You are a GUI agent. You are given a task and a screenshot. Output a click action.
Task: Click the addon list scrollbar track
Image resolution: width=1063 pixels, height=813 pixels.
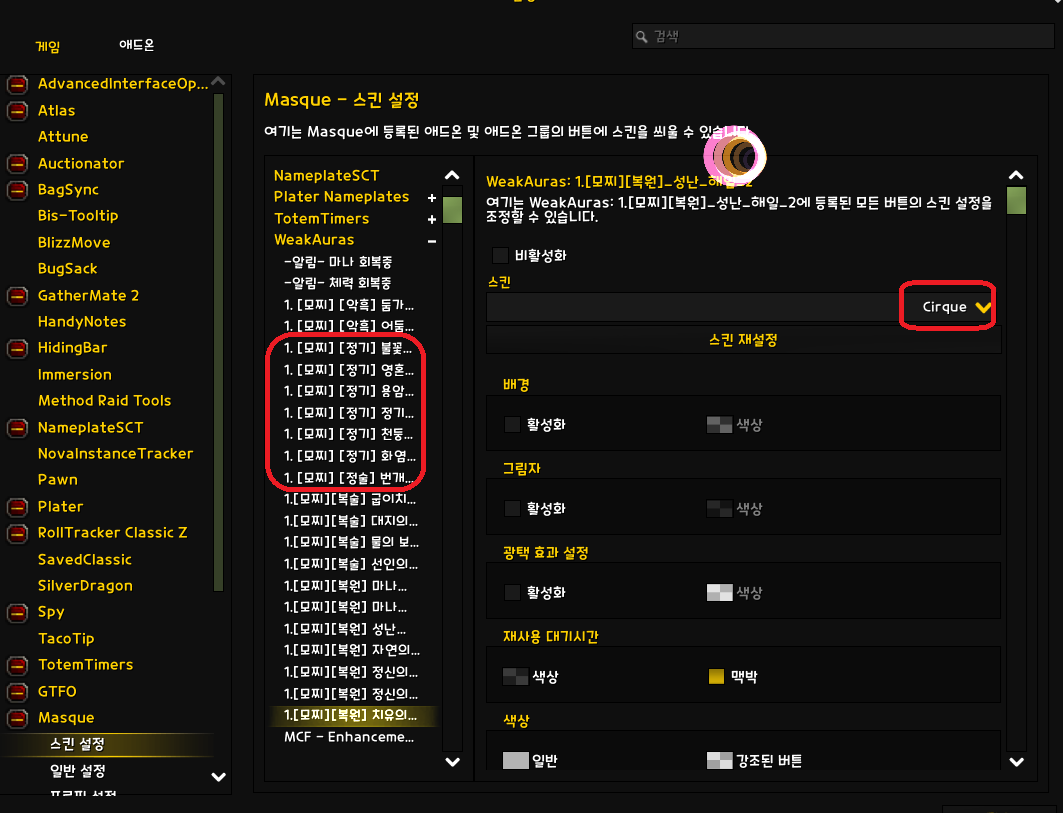pos(218,342)
